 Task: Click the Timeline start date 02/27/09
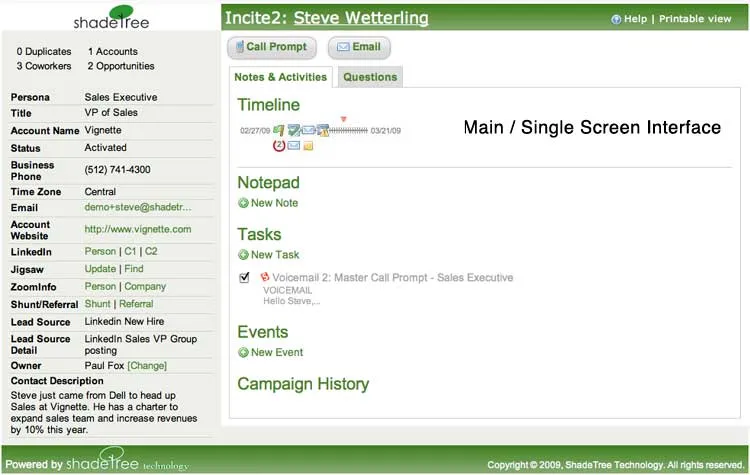click(255, 131)
